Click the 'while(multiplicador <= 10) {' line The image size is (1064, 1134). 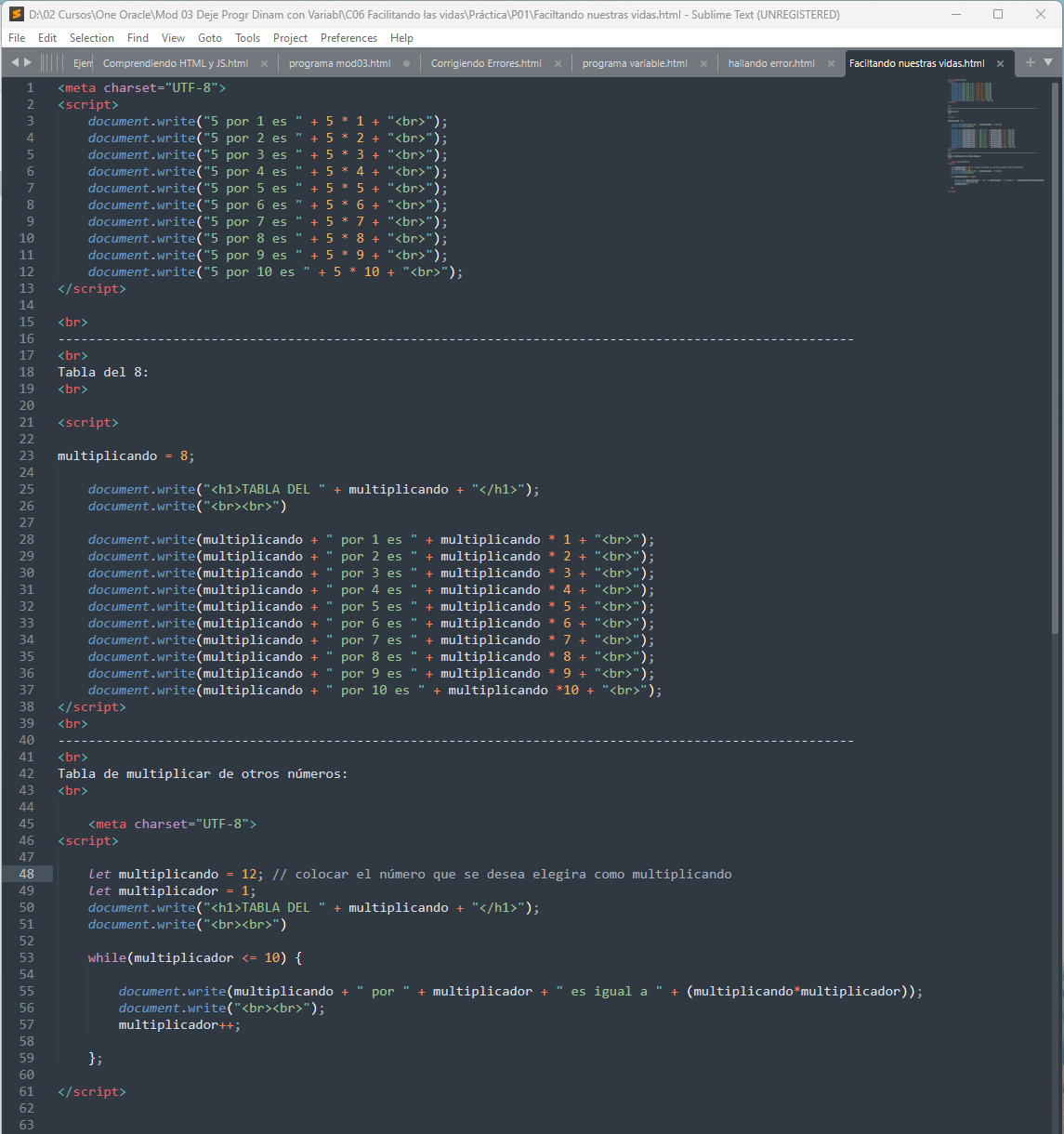195,957
